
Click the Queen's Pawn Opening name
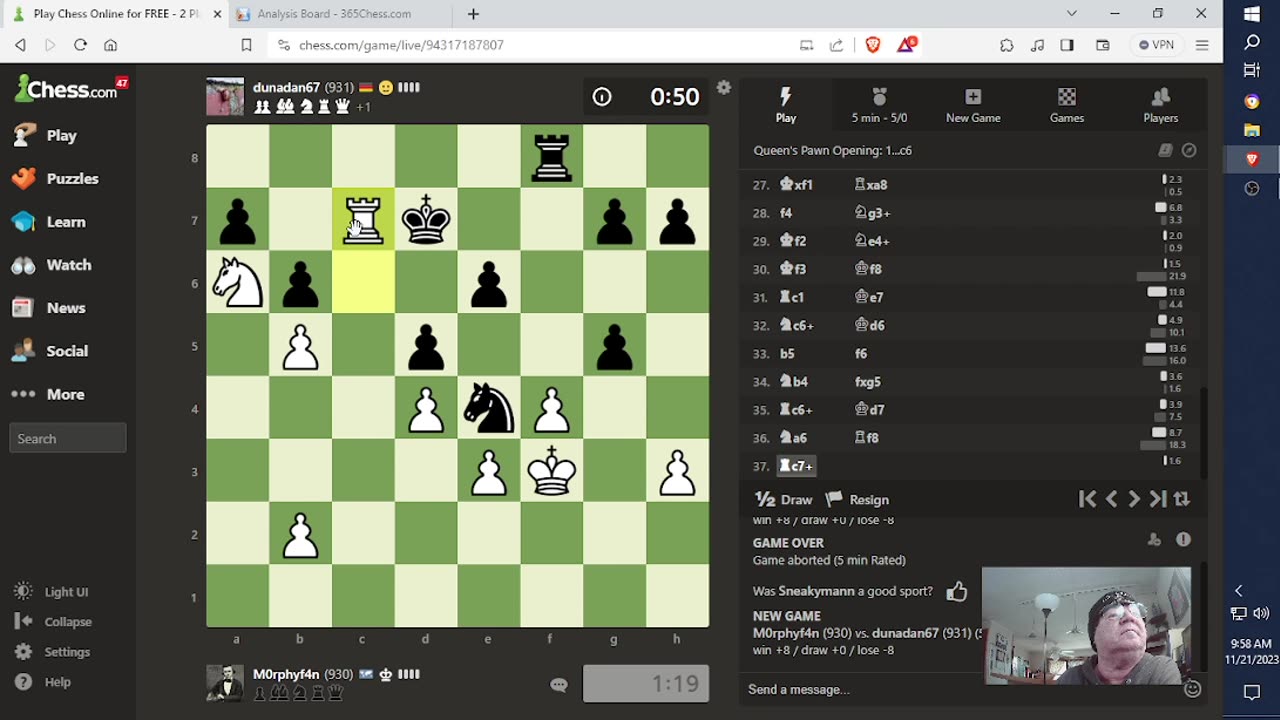click(x=832, y=151)
